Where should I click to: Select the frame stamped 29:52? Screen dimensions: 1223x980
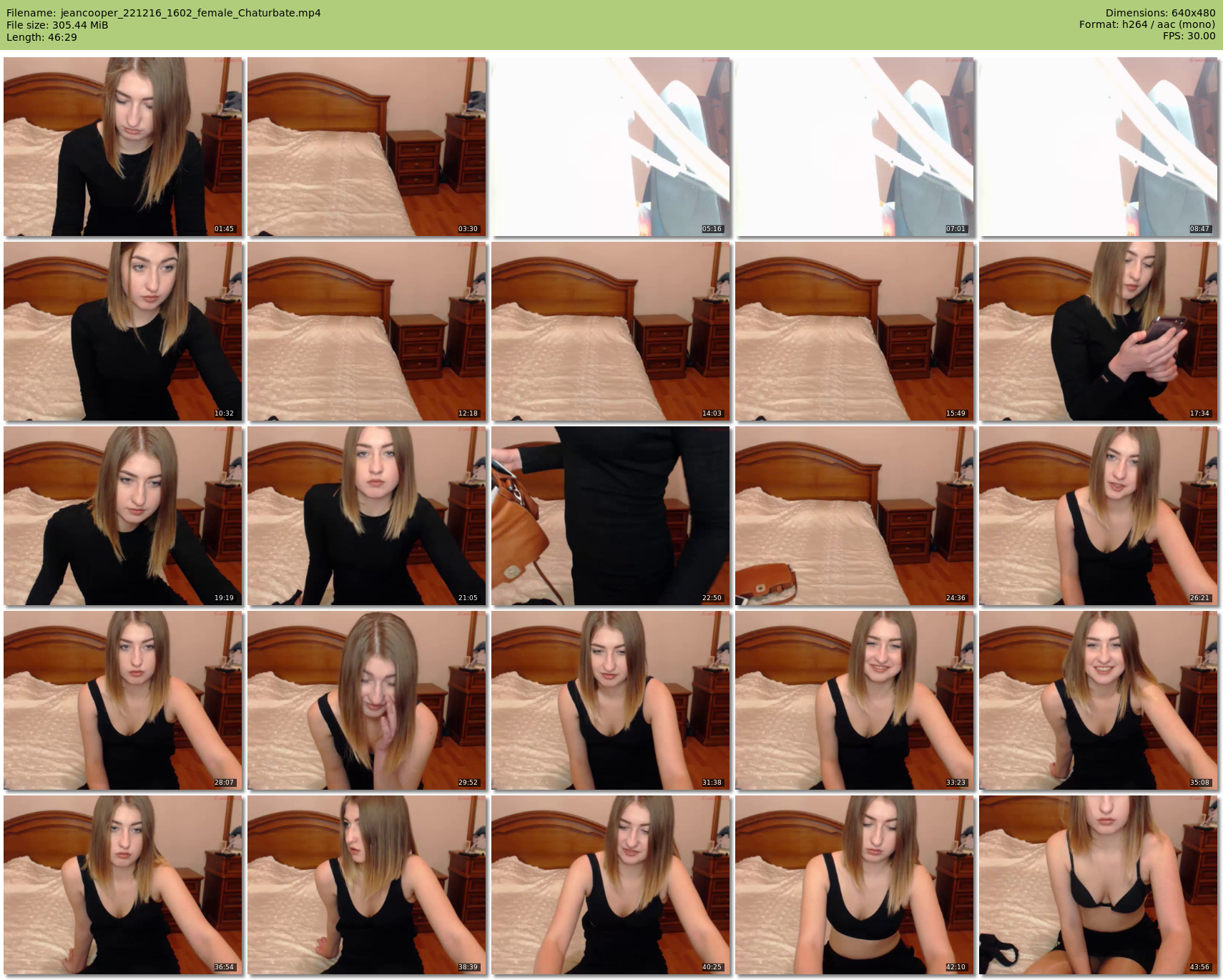tap(367, 700)
